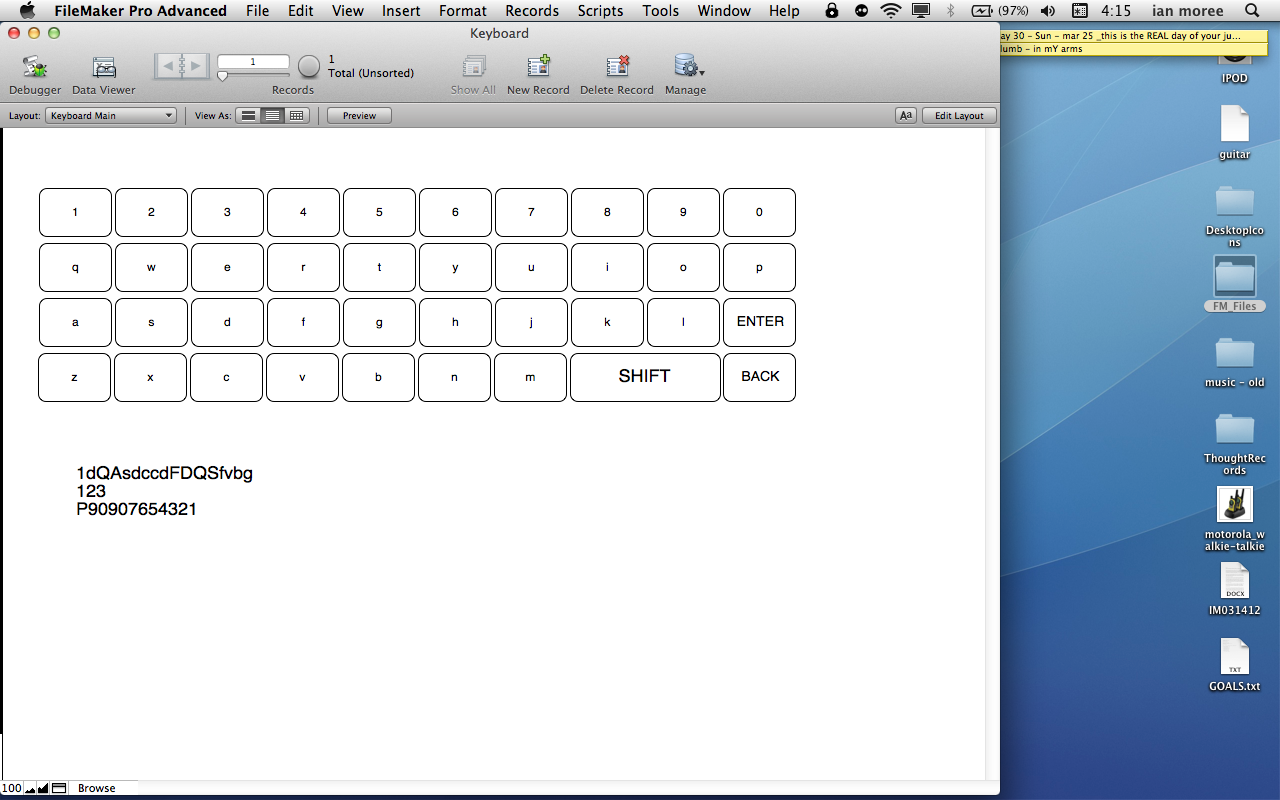Image resolution: width=1280 pixels, height=800 pixels.
Task: Click the record slider handle
Action: [222, 76]
